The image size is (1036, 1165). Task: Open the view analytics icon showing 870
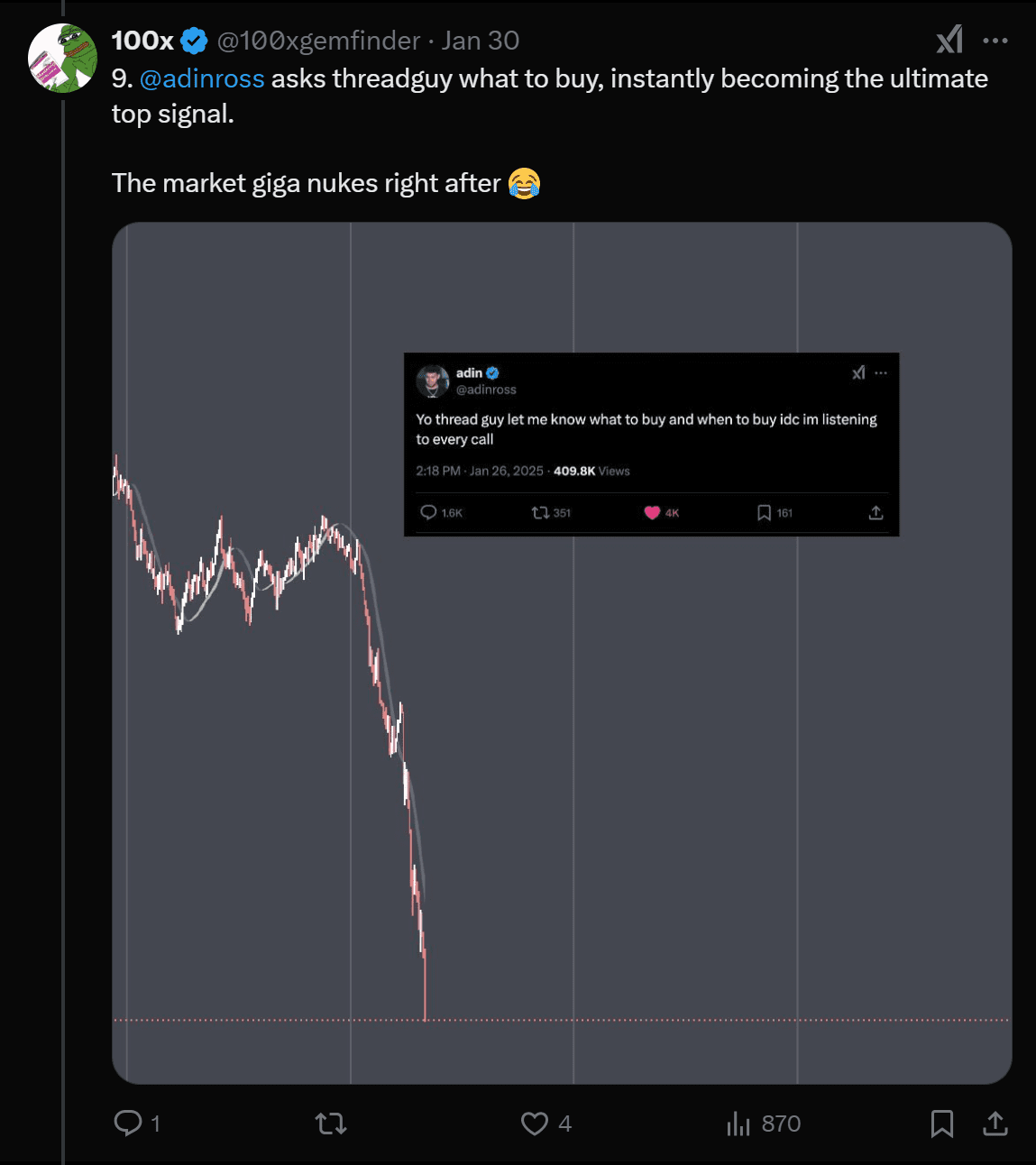click(x=739, y=1124)
